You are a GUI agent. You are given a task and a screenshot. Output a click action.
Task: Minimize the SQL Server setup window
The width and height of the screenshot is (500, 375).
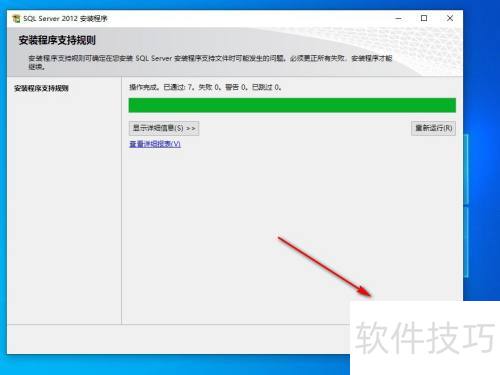[398, 18]
